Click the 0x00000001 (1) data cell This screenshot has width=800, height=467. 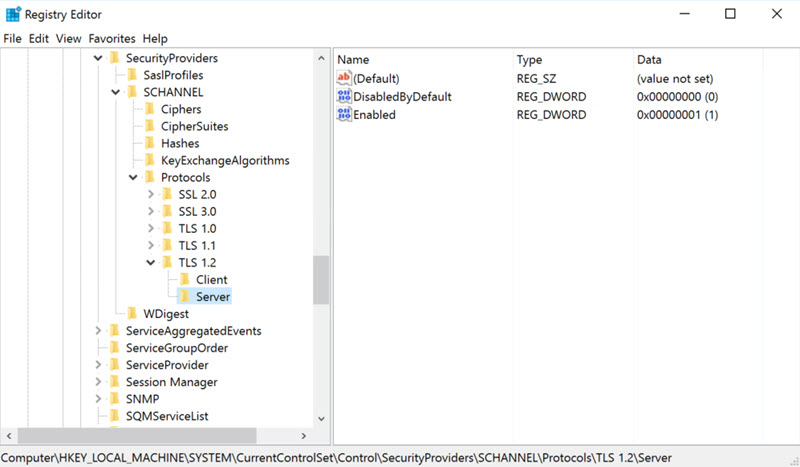tap(678, 114)
